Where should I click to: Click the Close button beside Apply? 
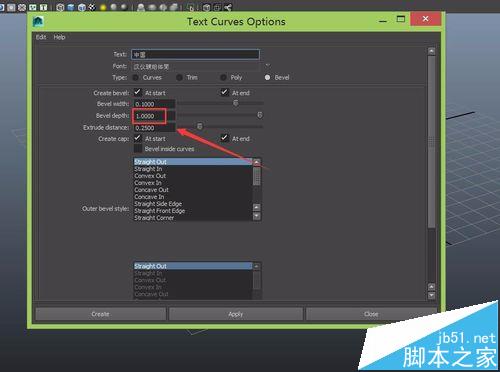point(371,314)
